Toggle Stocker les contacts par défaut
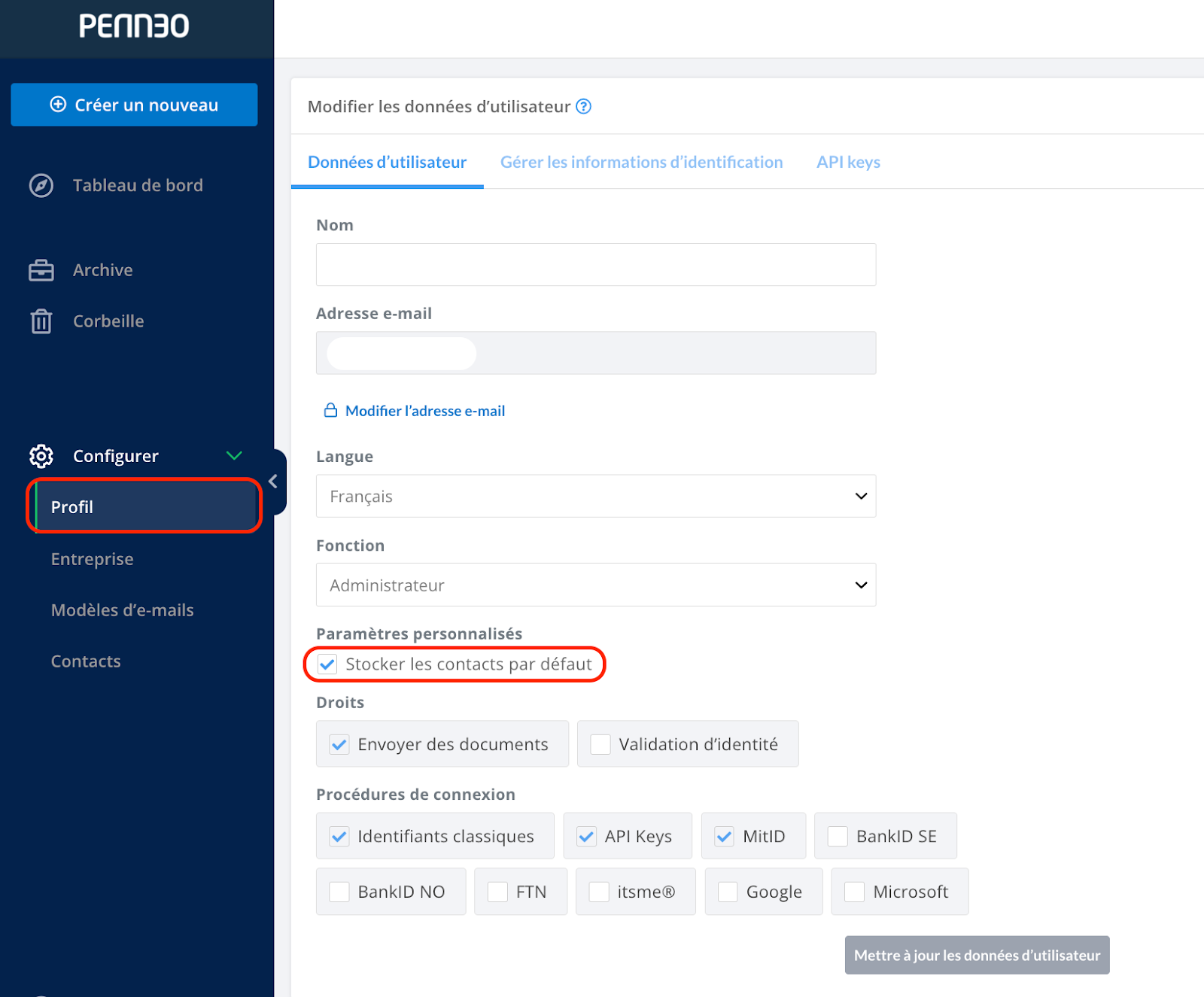Image resolution: width=1204 pixels, height=997 pixels. [327, 664]
